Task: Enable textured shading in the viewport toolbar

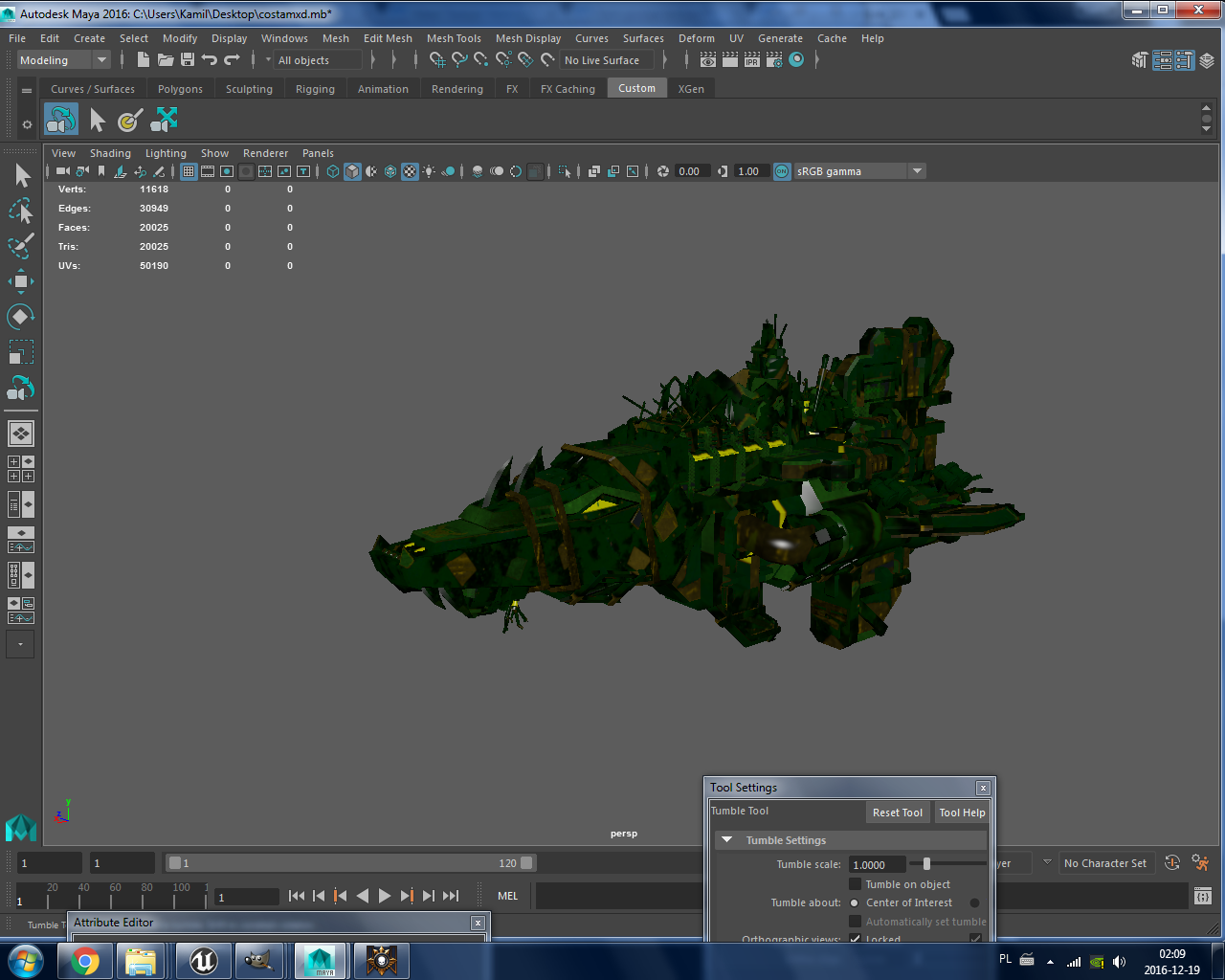Action: (410, 170)
